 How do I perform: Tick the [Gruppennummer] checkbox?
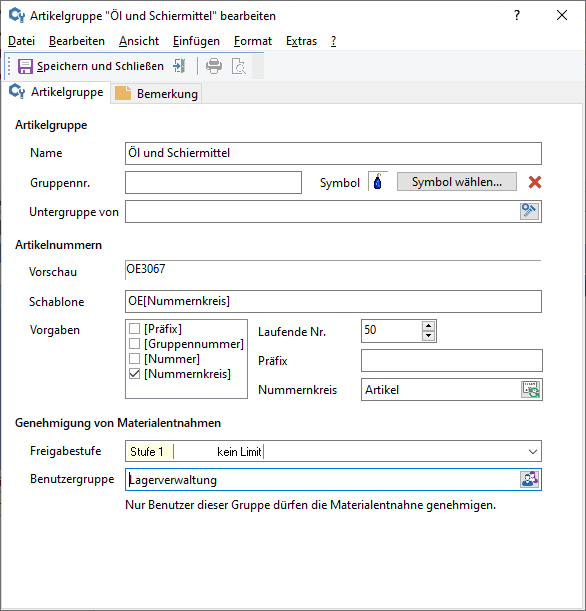tap(134, 344)
